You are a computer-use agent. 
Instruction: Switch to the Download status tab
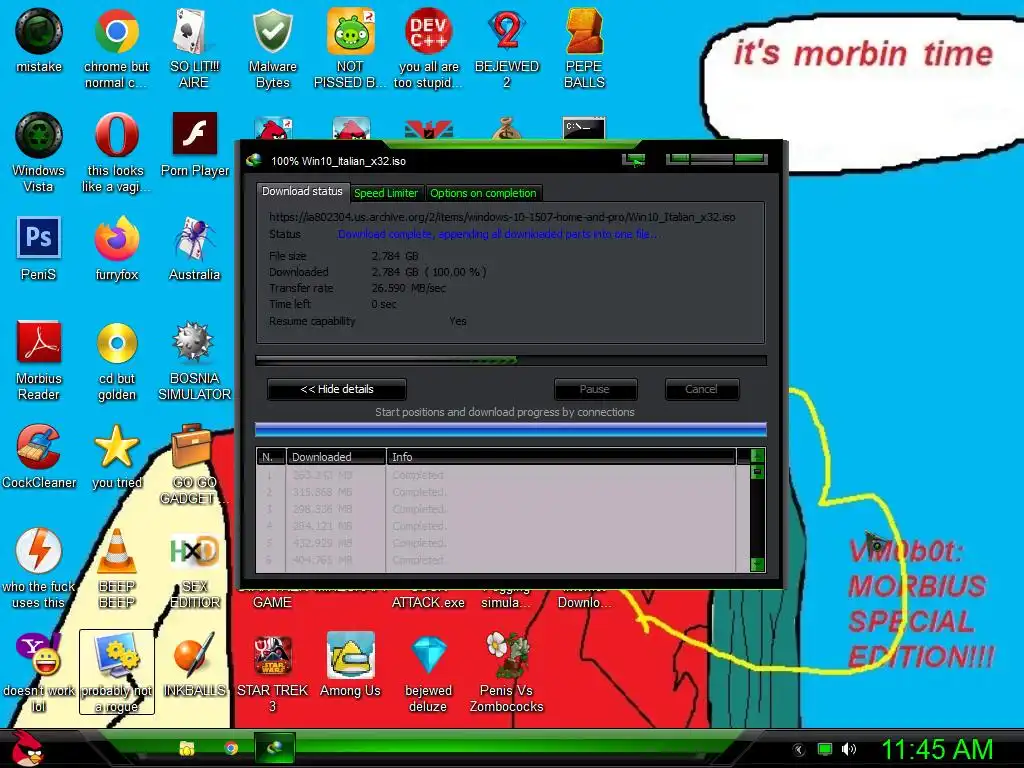point(302,191)
